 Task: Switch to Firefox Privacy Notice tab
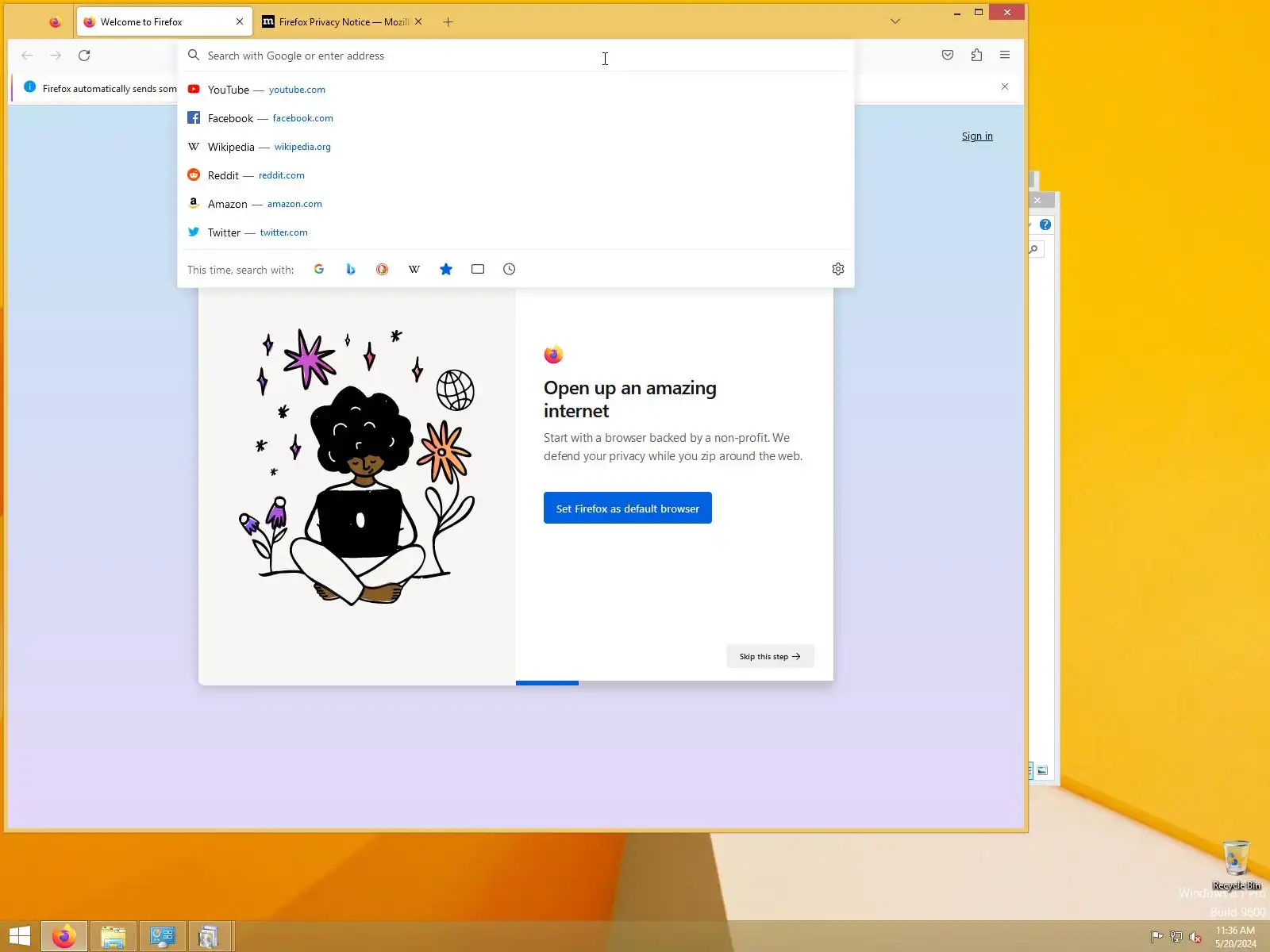pos(343,21)
